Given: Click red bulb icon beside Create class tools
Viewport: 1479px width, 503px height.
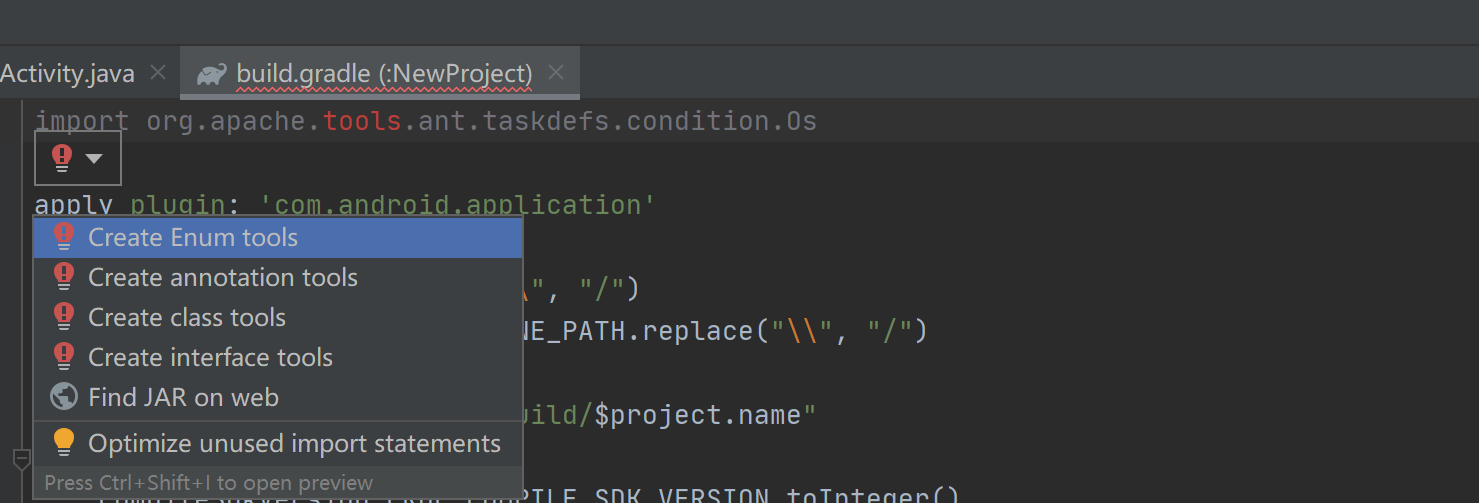Looking at the screenshot, I should point(64,317).
